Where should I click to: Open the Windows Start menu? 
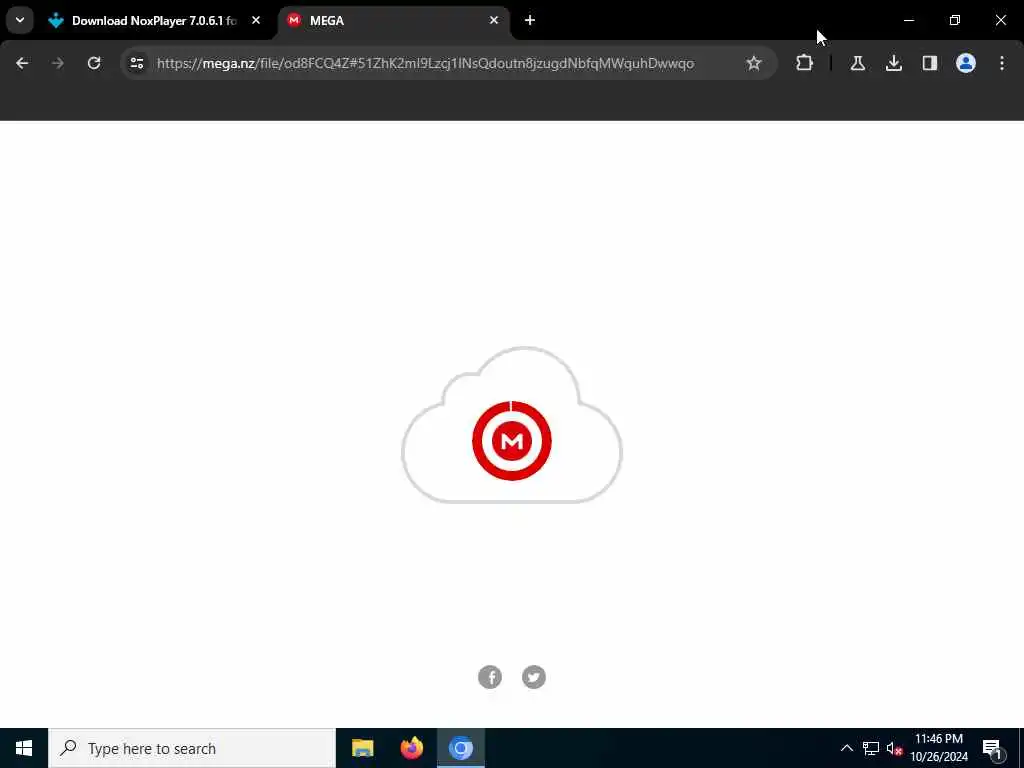(x=24, y=748)
